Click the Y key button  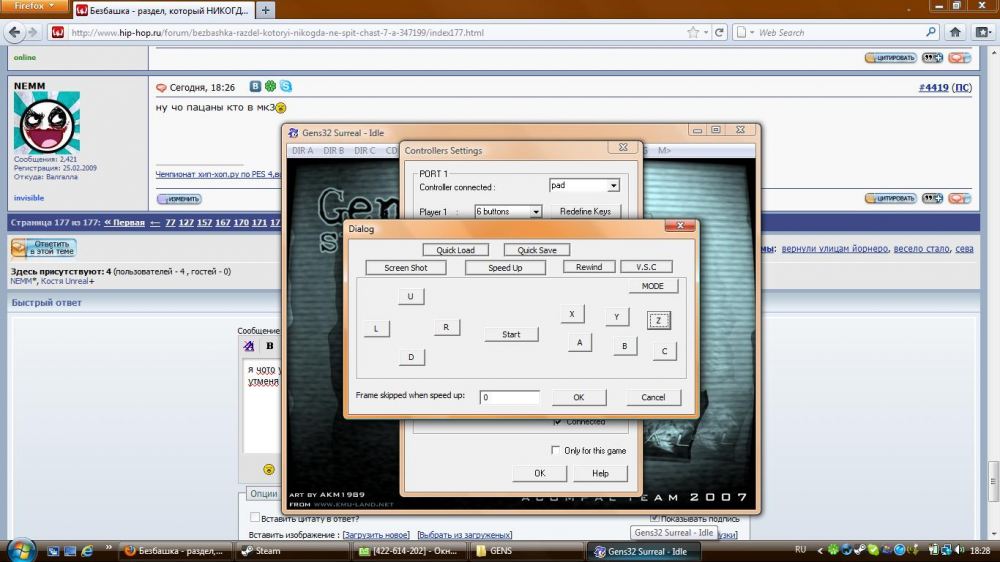(617, 316)
